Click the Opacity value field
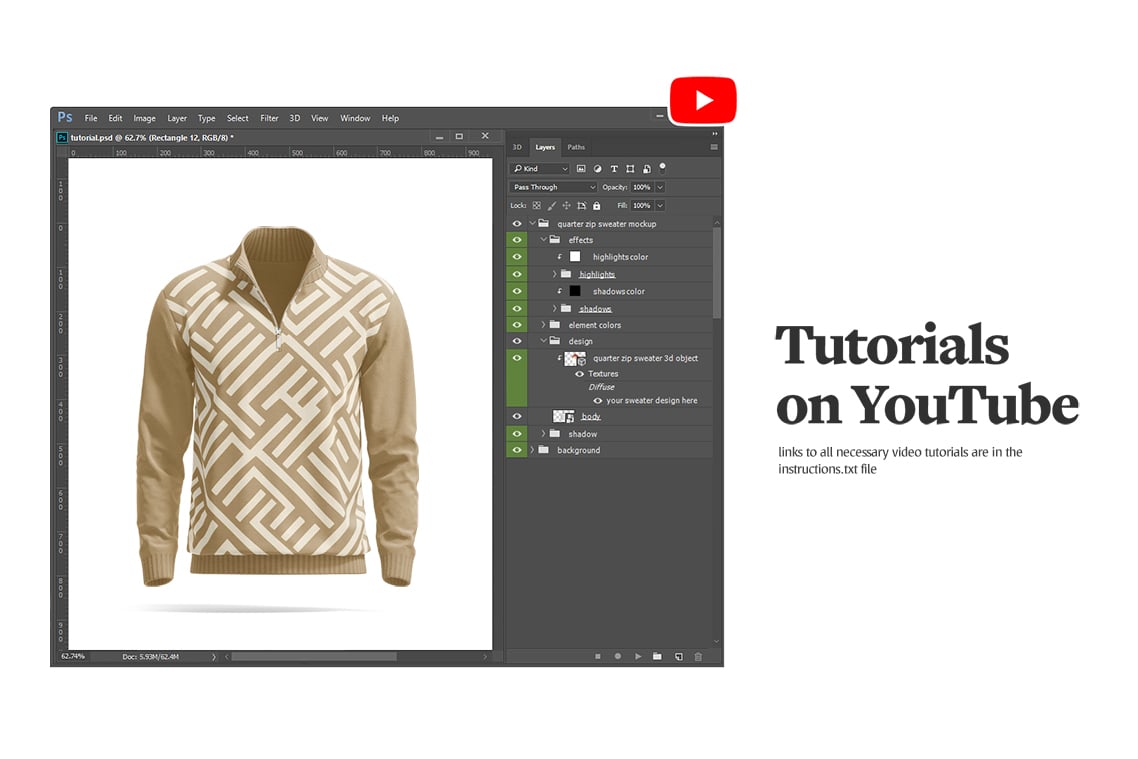The height and width of the screenshot is (759, 1138). pos(641,187)
